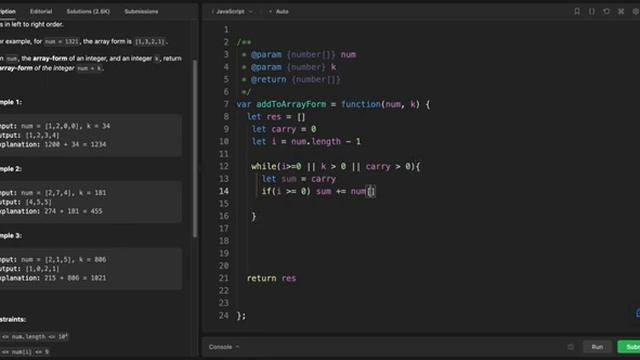Click '@param {number[]} num' comment line
The image size is (640, 360).
299,55
